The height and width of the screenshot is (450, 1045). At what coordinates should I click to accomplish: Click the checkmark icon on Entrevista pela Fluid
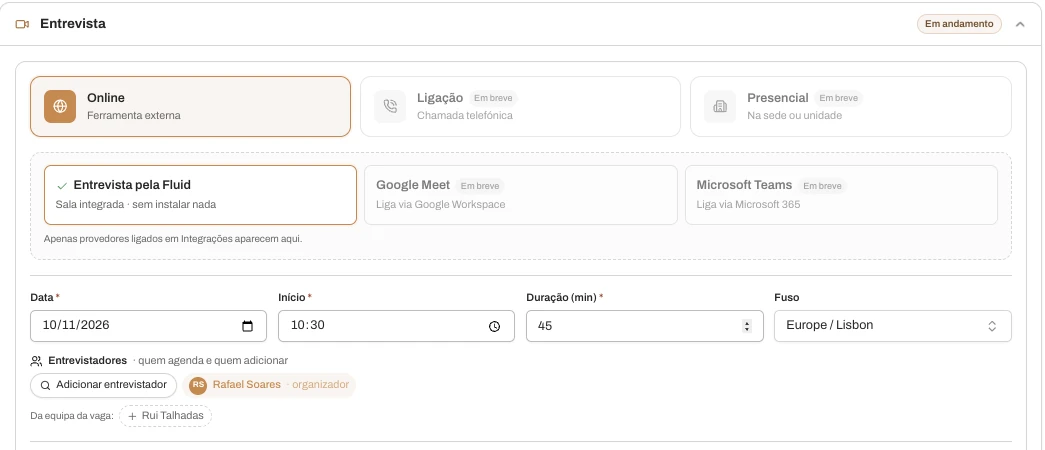(62, 185)
